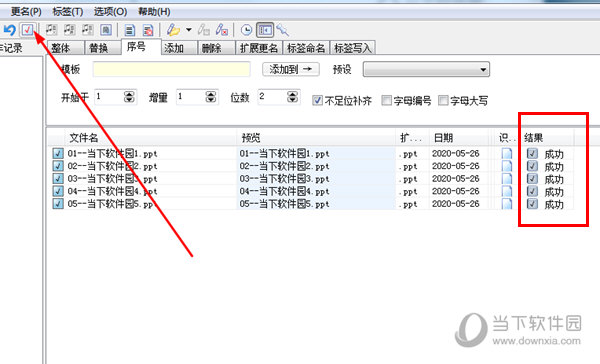Open the 标签(T) menu
600x364 pixels.
[68, 12]
